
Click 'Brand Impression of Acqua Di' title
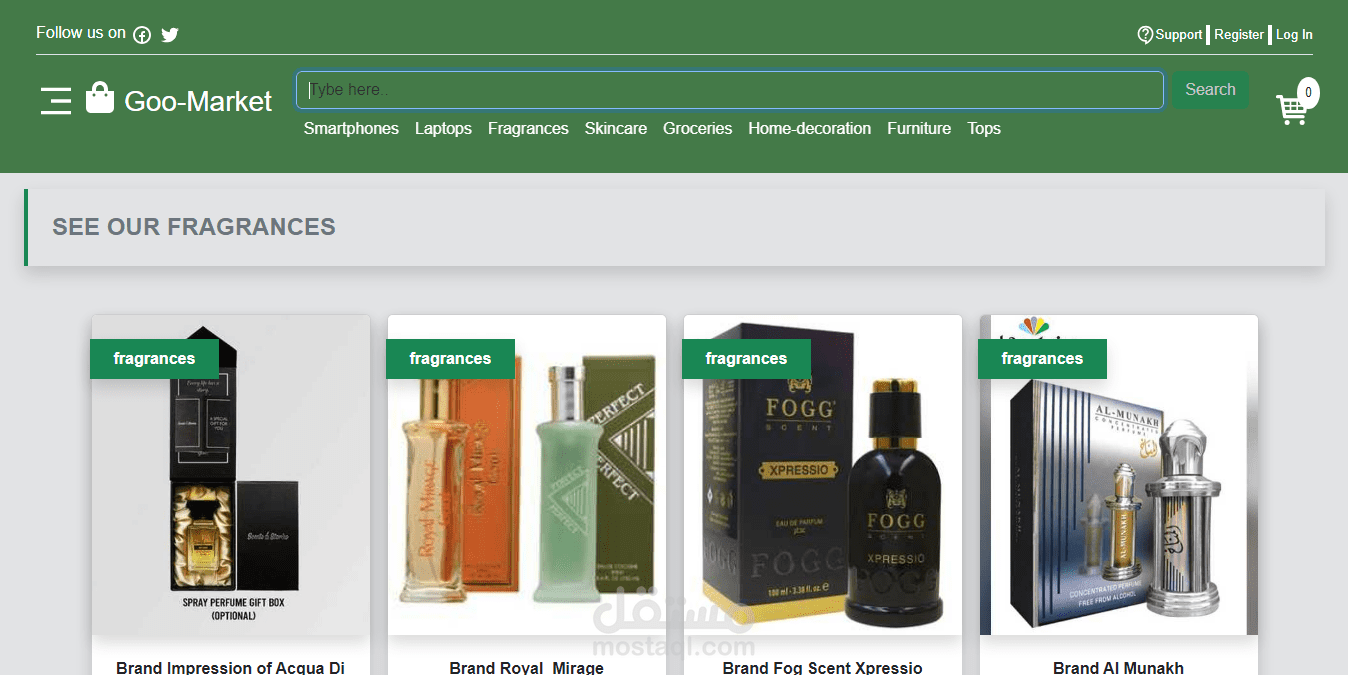pos(231,667)
